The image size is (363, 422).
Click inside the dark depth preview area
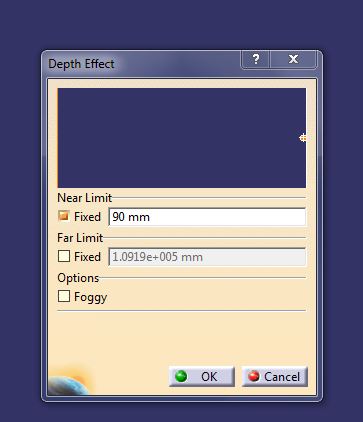click(182, 138)
